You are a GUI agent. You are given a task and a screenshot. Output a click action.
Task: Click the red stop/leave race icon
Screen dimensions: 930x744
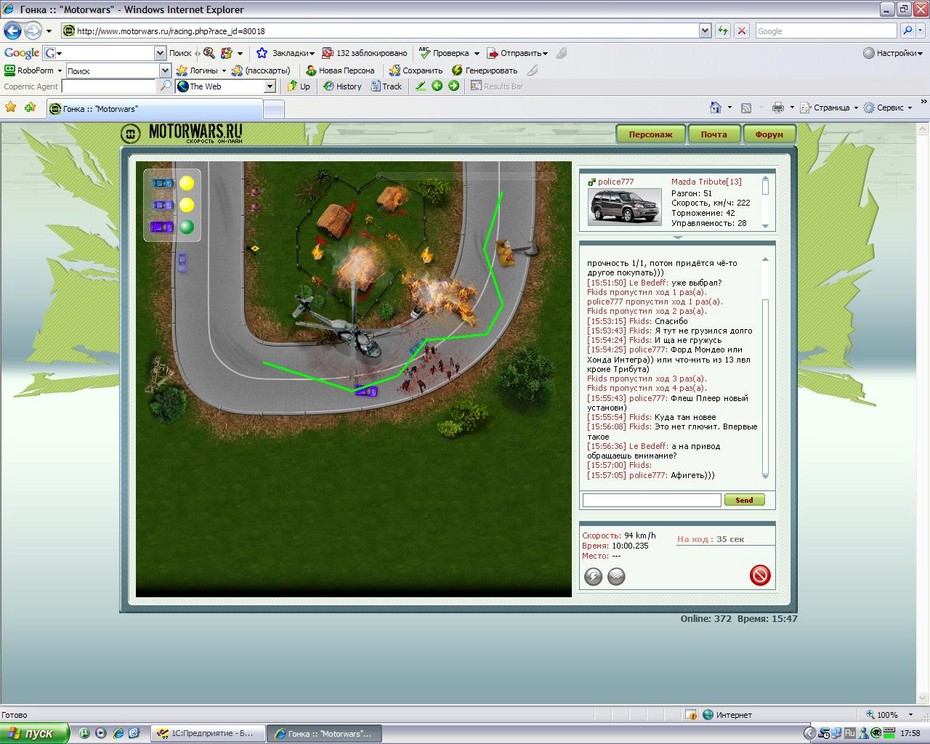760,575
